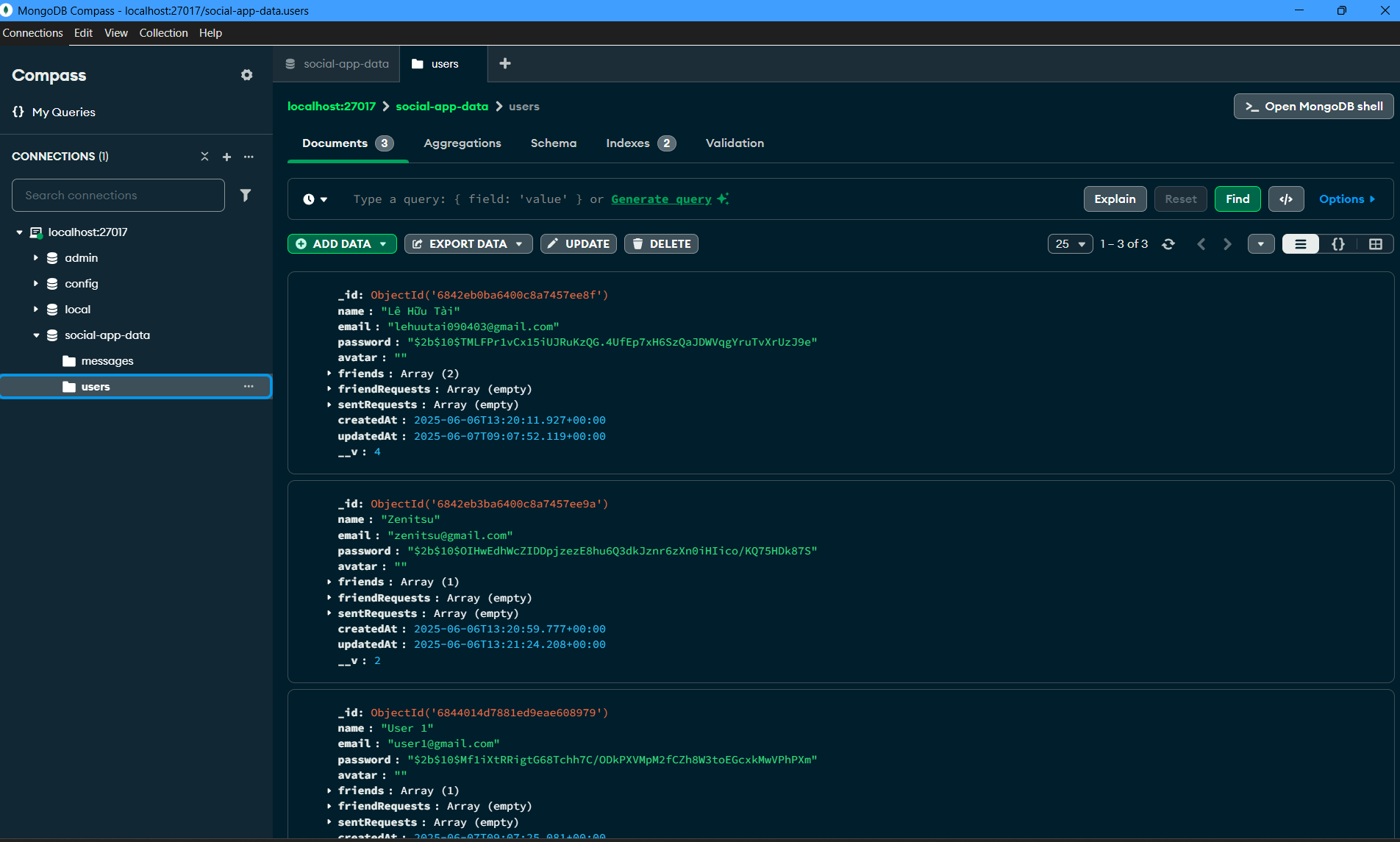
Task: Expand the local database node
Action: tap(35, 310)
